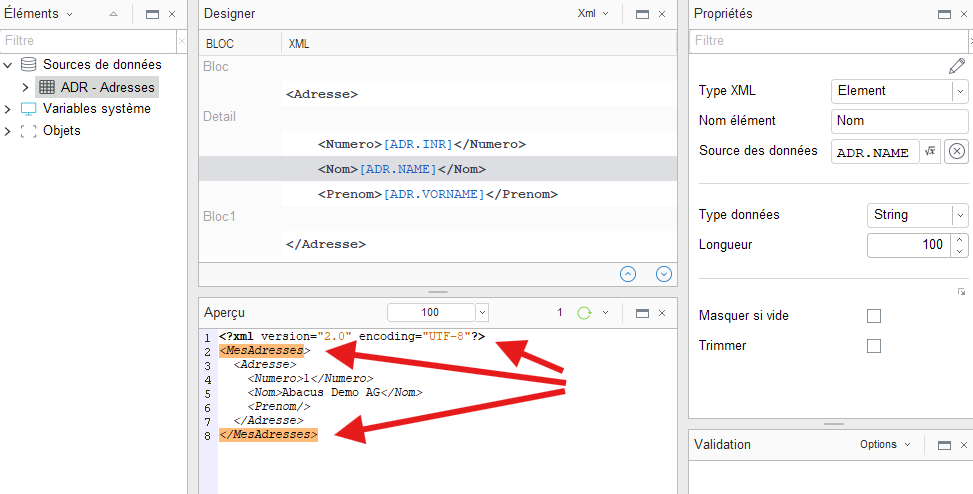Screen dimensions: 973x494
Task: Maximize the Validation panel
Action: [x=944, y=445]
